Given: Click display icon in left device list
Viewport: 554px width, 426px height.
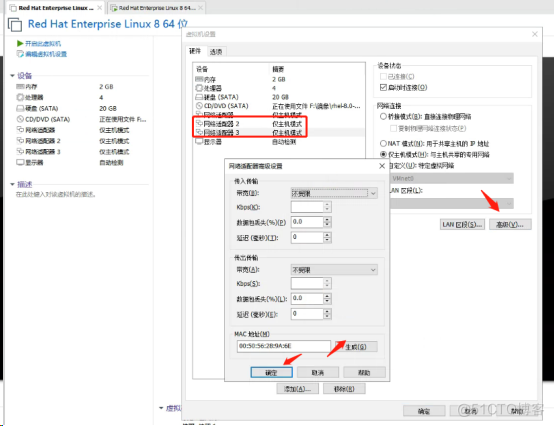Looking at the screenshot, I should (20, 162).
